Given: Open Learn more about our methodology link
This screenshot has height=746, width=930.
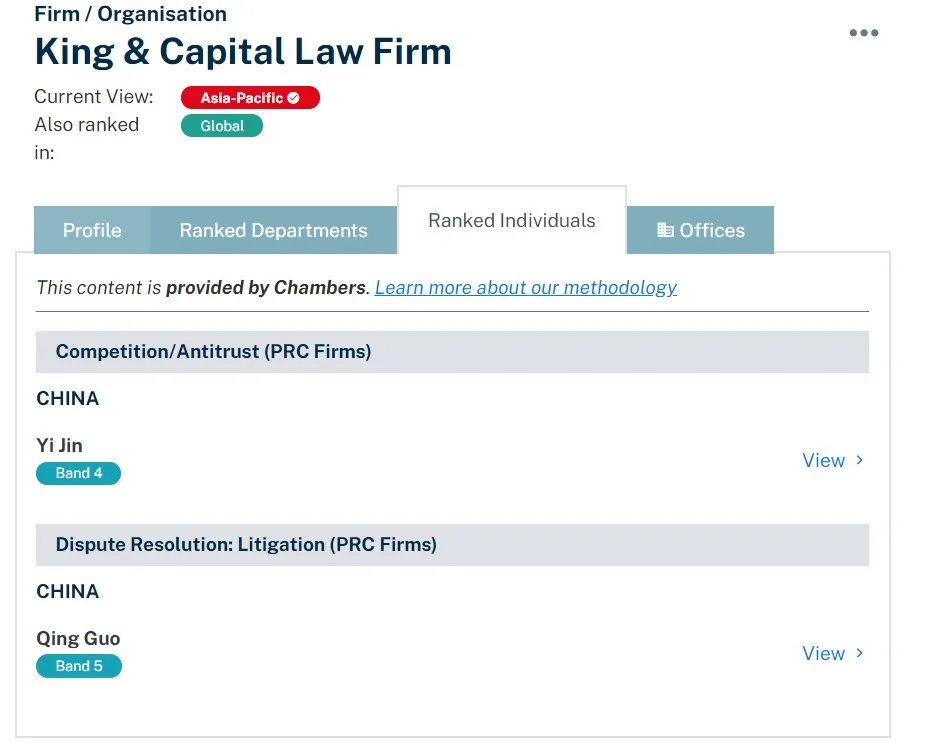Looking at the screenshot, I should [x=525, y=288].
